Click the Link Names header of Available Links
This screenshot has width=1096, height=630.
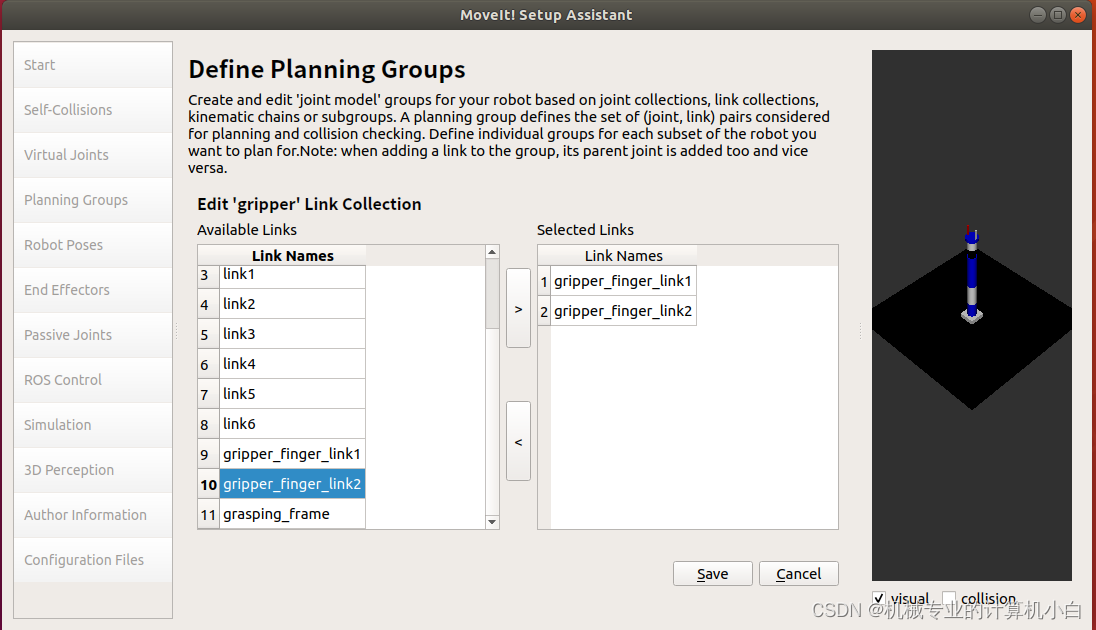click(x=292, y=255)
